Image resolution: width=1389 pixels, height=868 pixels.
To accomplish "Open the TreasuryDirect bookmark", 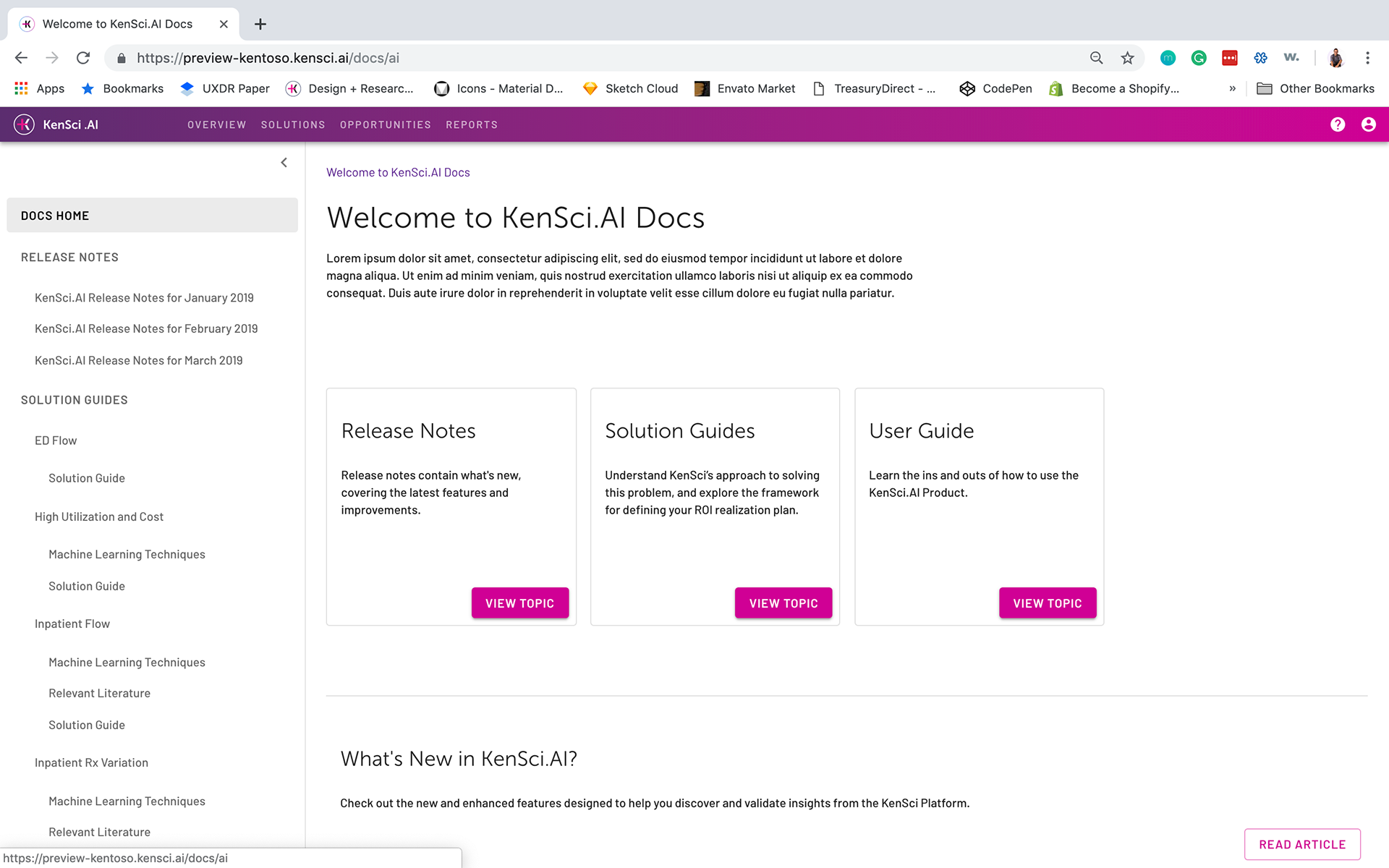I will click(874, 88).
